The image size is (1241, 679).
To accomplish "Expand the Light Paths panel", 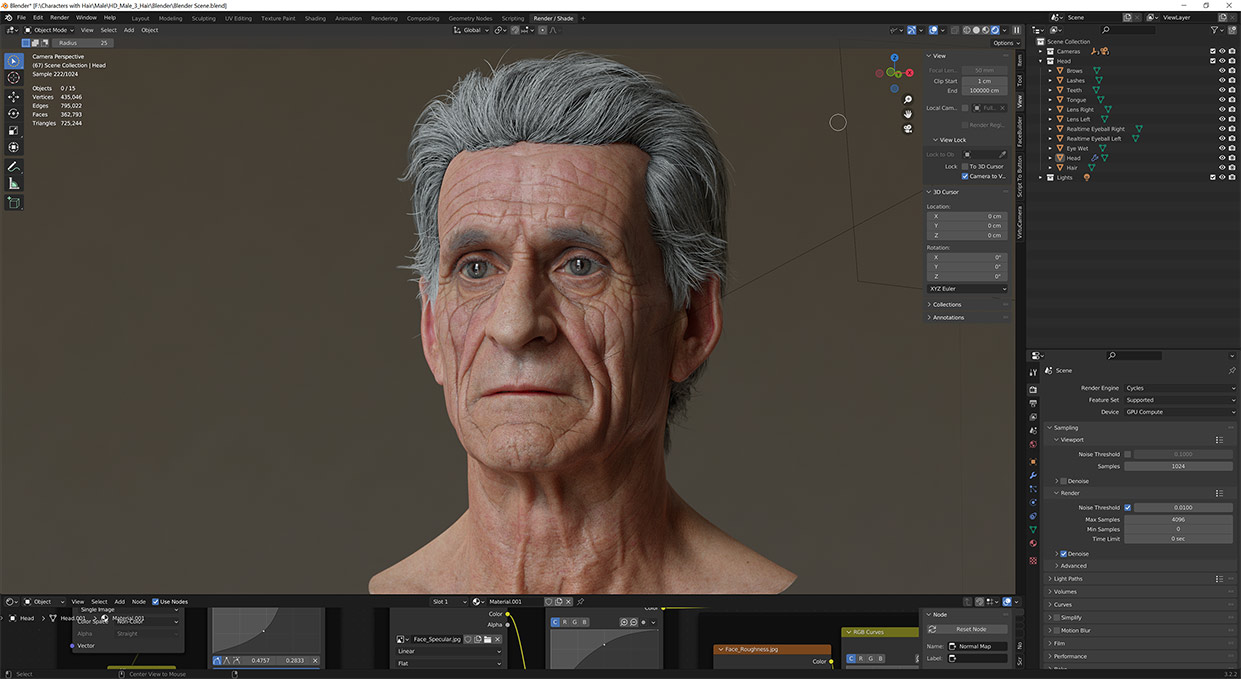I will [x=1068, y=579].
